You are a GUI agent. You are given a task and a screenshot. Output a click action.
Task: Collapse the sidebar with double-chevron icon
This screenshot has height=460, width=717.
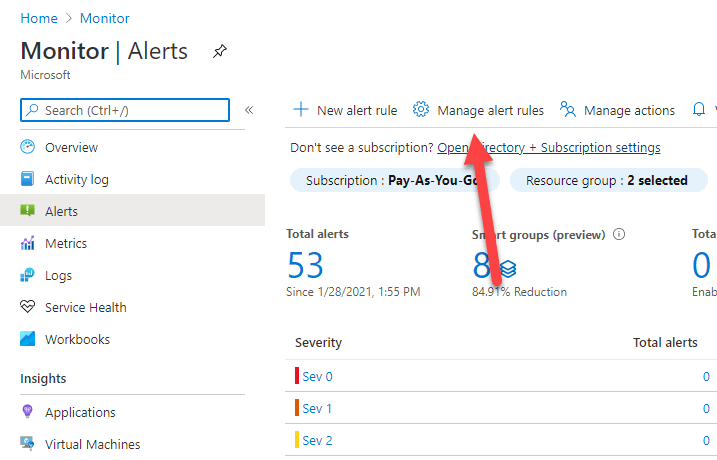(249, 110)
